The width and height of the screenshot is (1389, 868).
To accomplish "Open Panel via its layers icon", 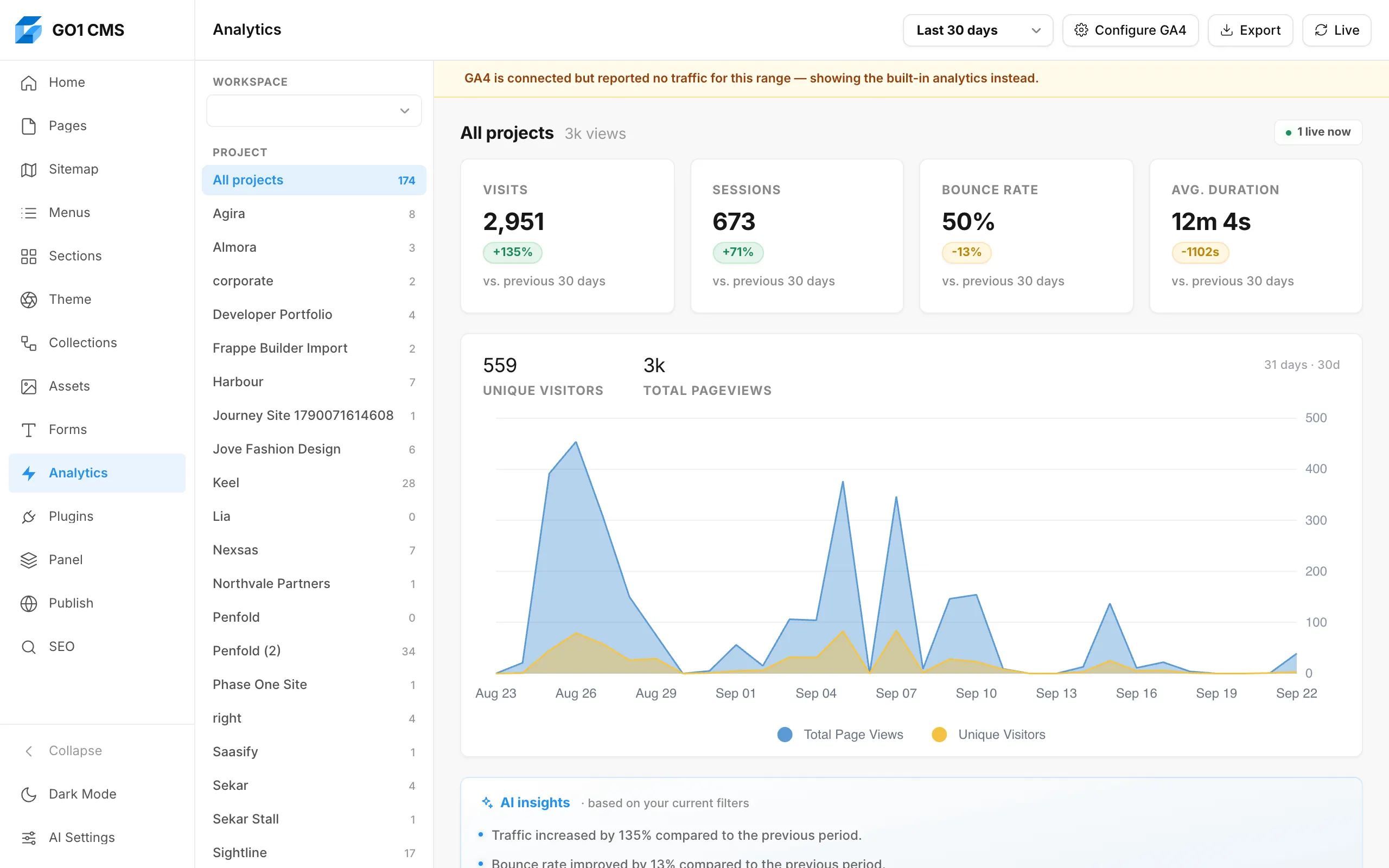I will 29,560.
